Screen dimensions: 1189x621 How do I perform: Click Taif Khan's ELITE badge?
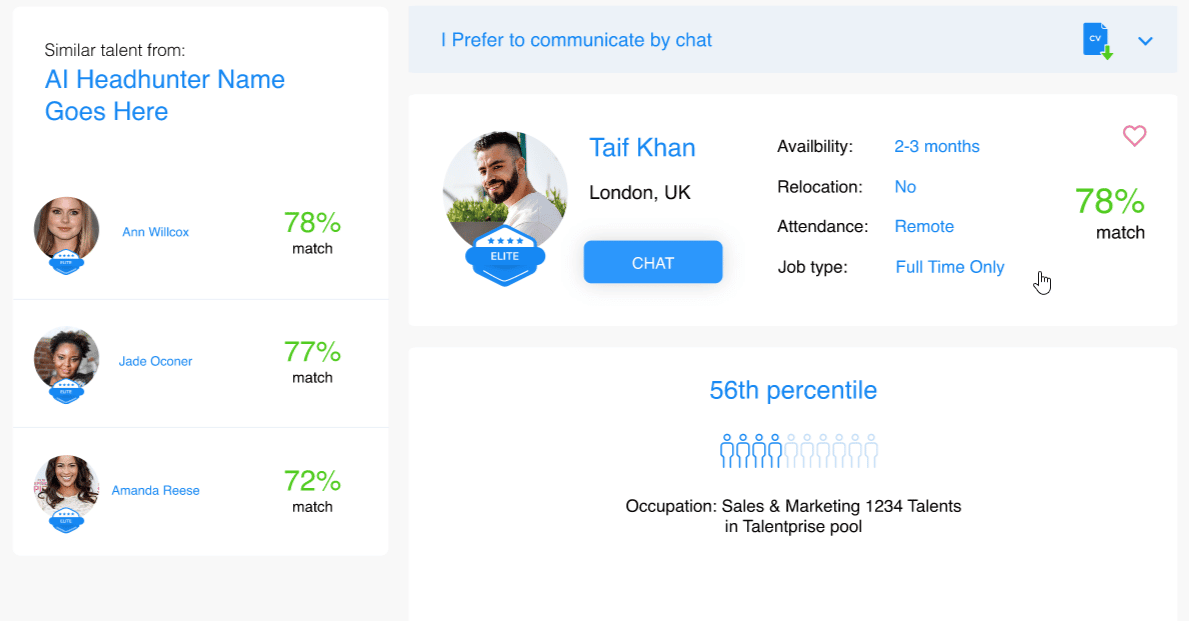pyautogui.click(x=505, y=257)
